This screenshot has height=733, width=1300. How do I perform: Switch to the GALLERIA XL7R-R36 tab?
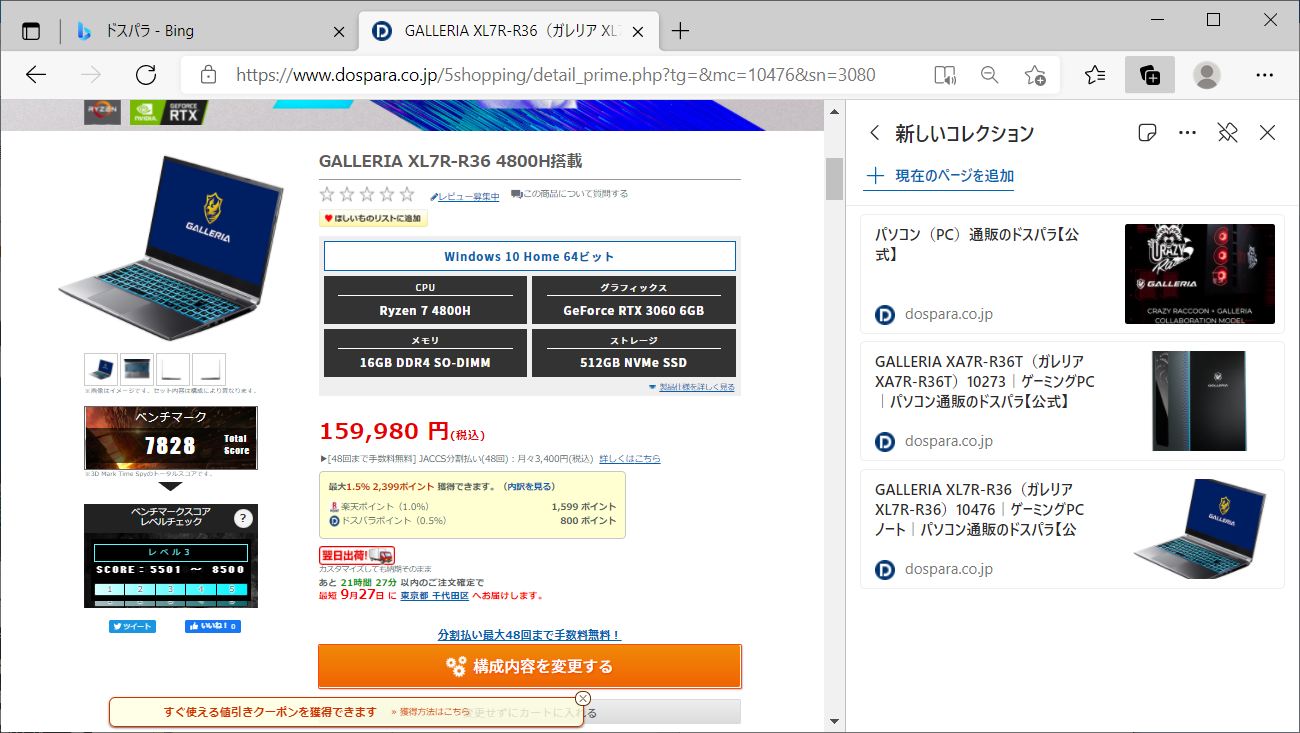510,31
